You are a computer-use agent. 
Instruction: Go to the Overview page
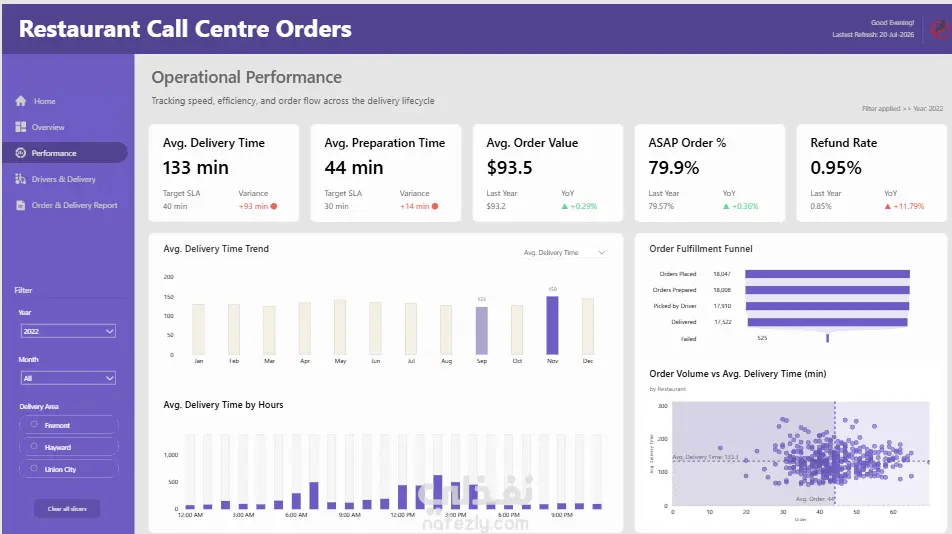pos(48,127)
